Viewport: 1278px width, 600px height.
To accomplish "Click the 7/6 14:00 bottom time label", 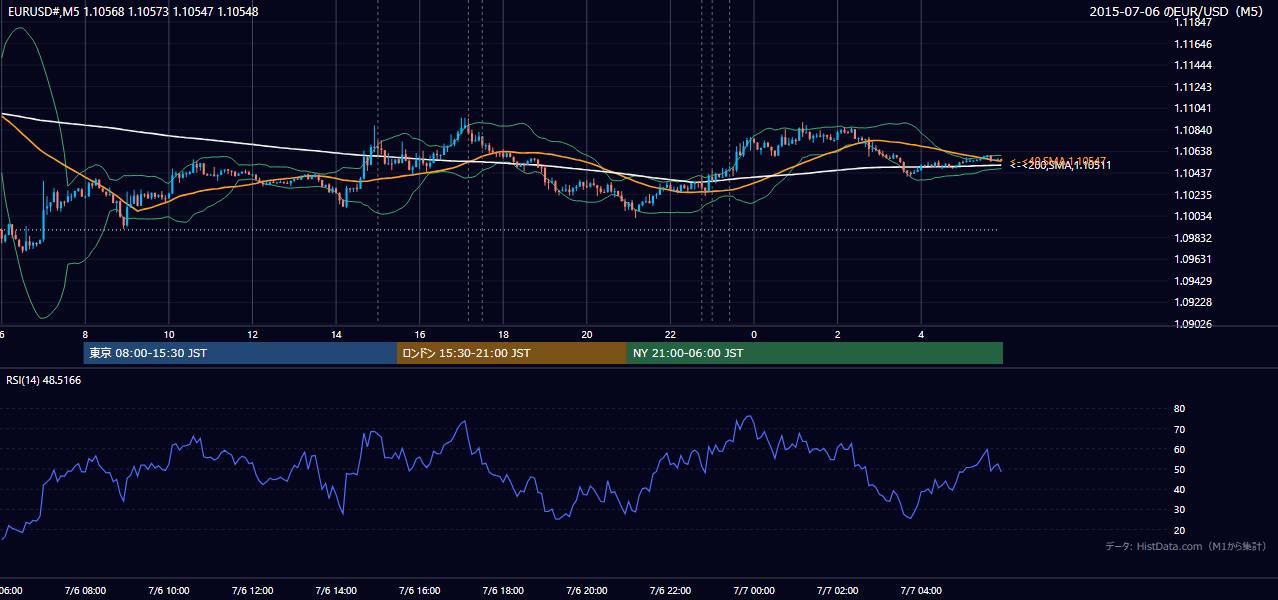I will [336, 591].
